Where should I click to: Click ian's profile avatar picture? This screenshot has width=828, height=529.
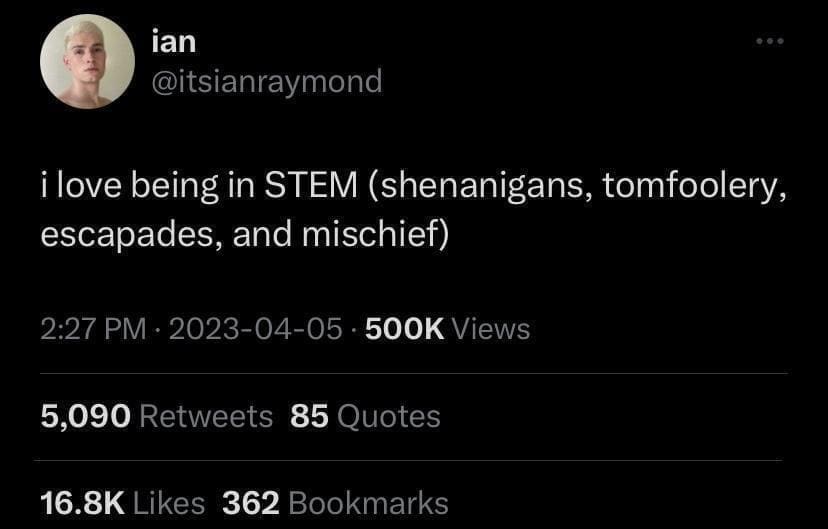[87, 62]
